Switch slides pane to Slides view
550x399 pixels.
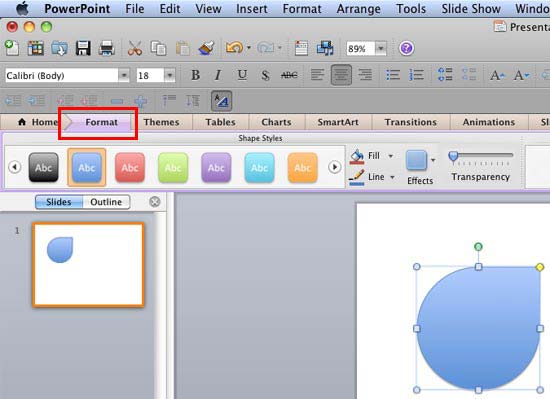point(59,202)
